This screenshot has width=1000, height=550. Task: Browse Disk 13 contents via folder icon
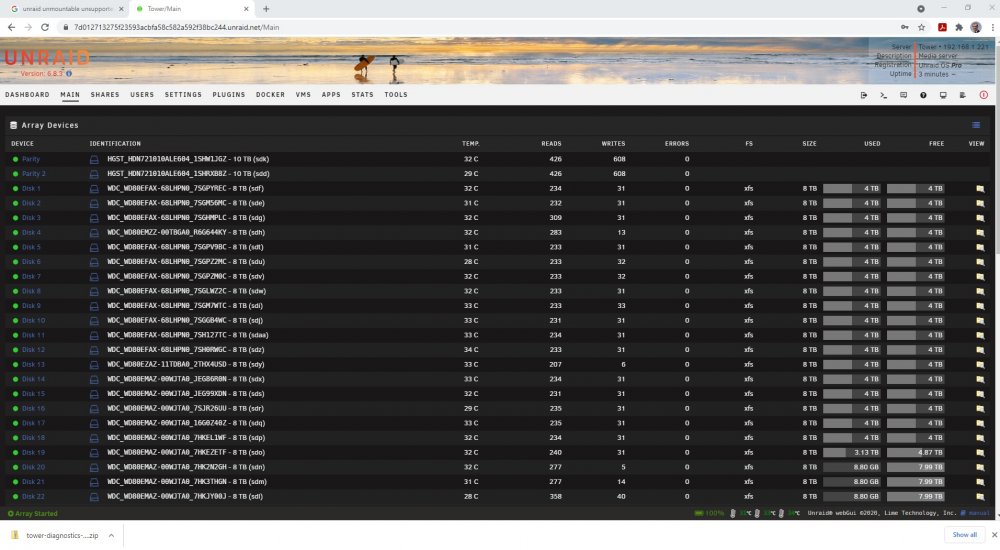pos(980,365)
